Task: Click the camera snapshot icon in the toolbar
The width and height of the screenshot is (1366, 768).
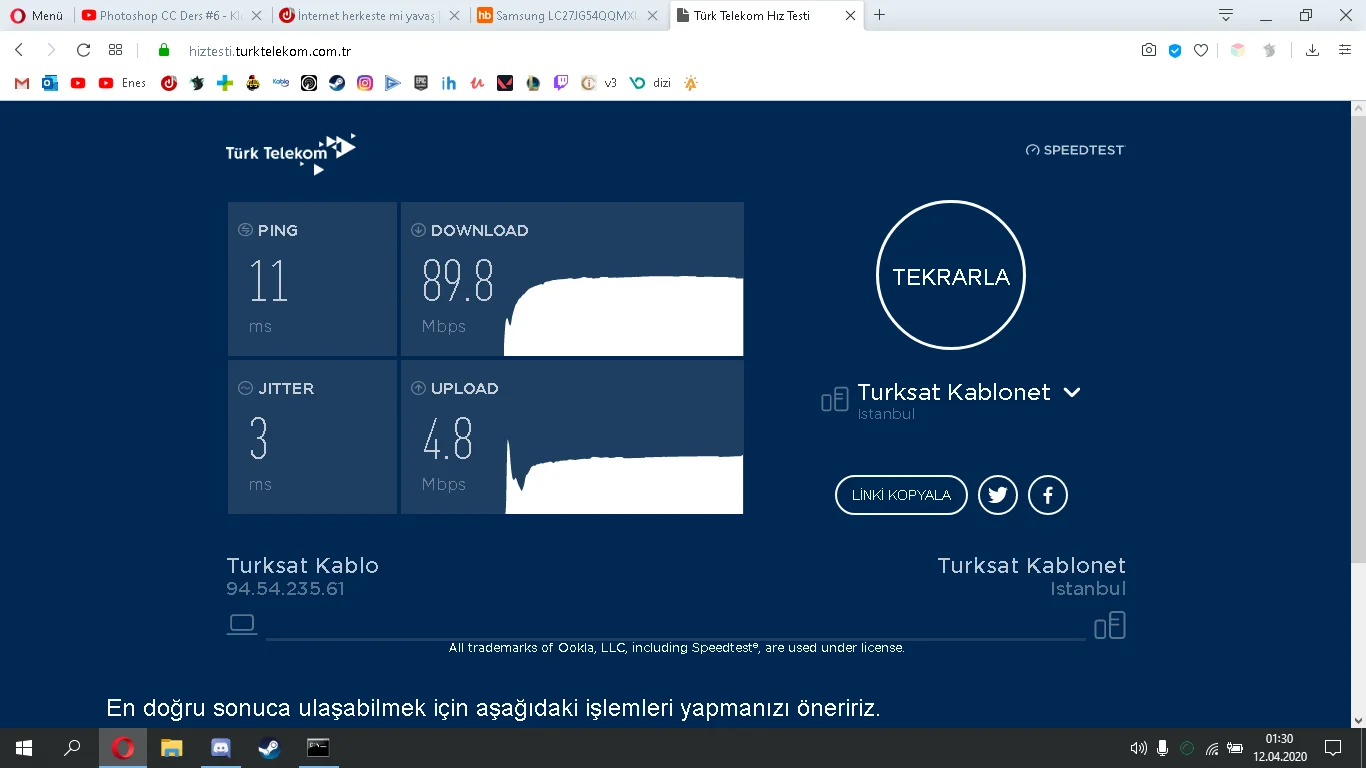Action: (x=1148, y=49)
